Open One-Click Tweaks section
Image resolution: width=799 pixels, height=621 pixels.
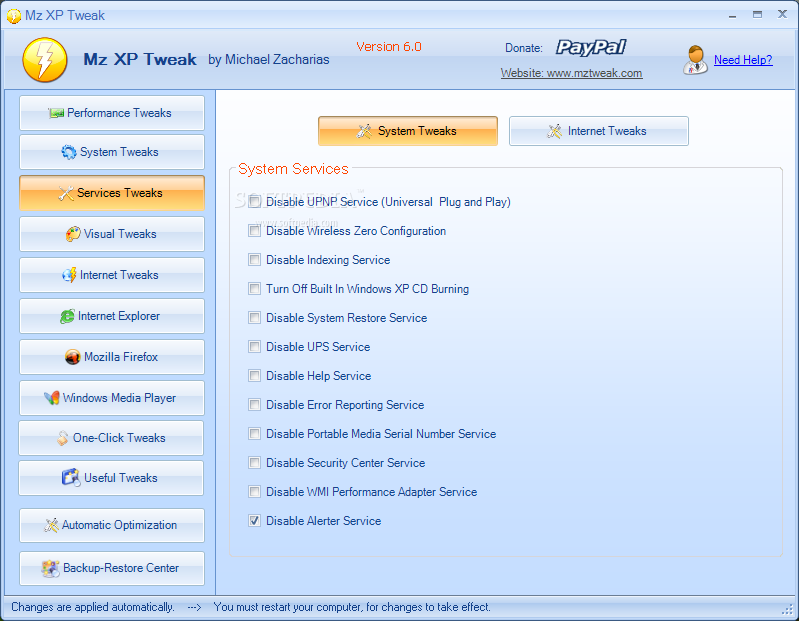111,438
